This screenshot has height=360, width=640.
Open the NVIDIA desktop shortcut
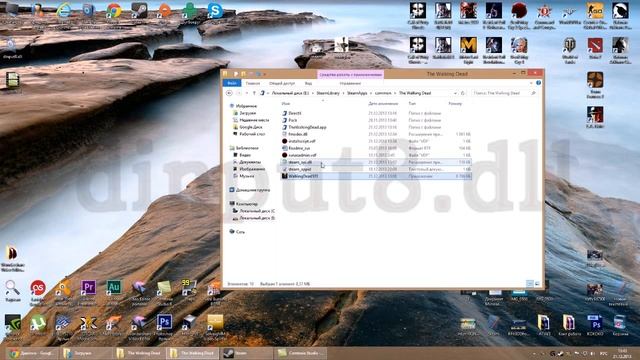coord(13,326)
